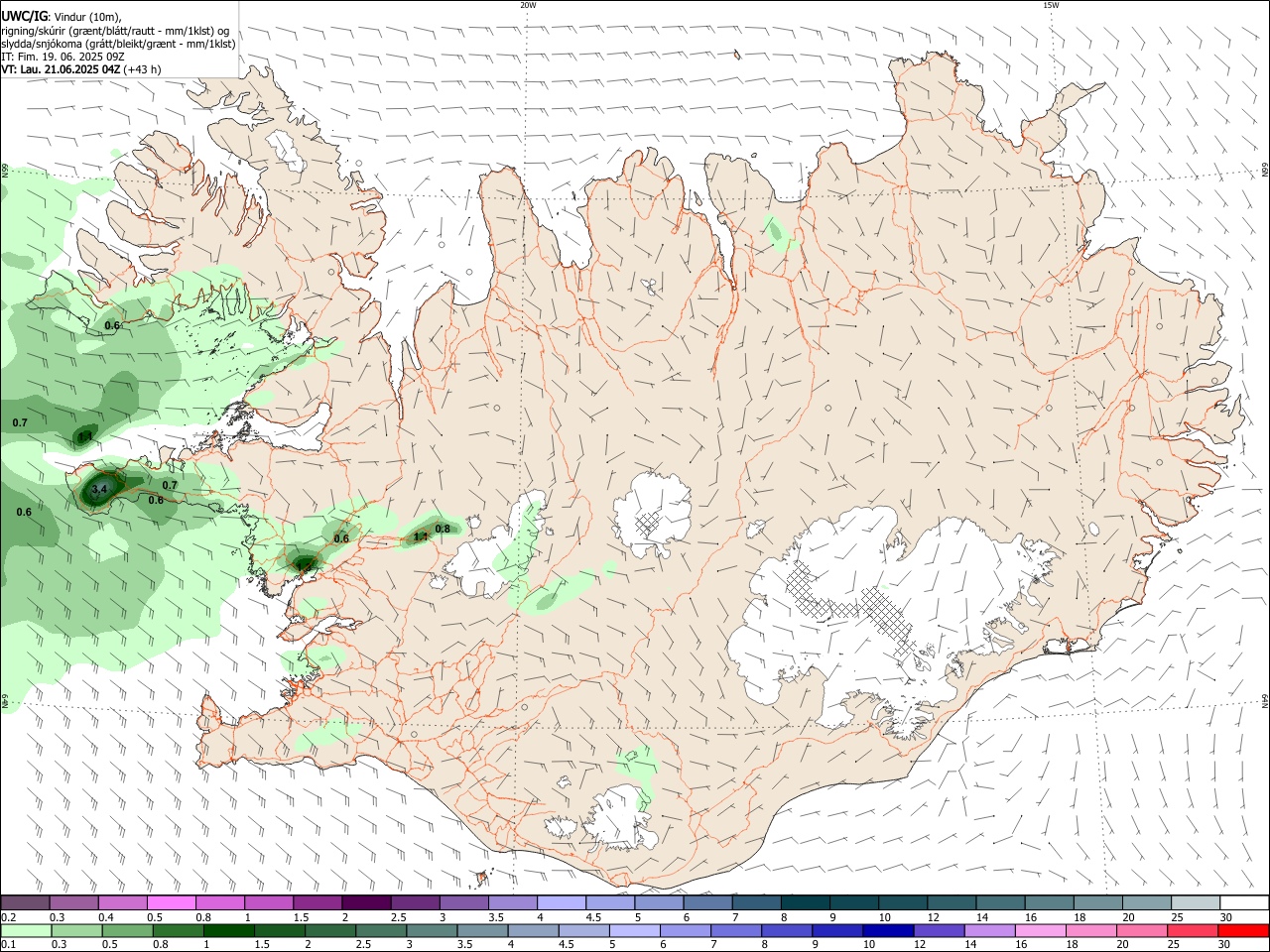Pick the light pink 16–18 rain swatch
Image resolution: width=1270 pixels, height=952 pixels.
[1040, 930]
